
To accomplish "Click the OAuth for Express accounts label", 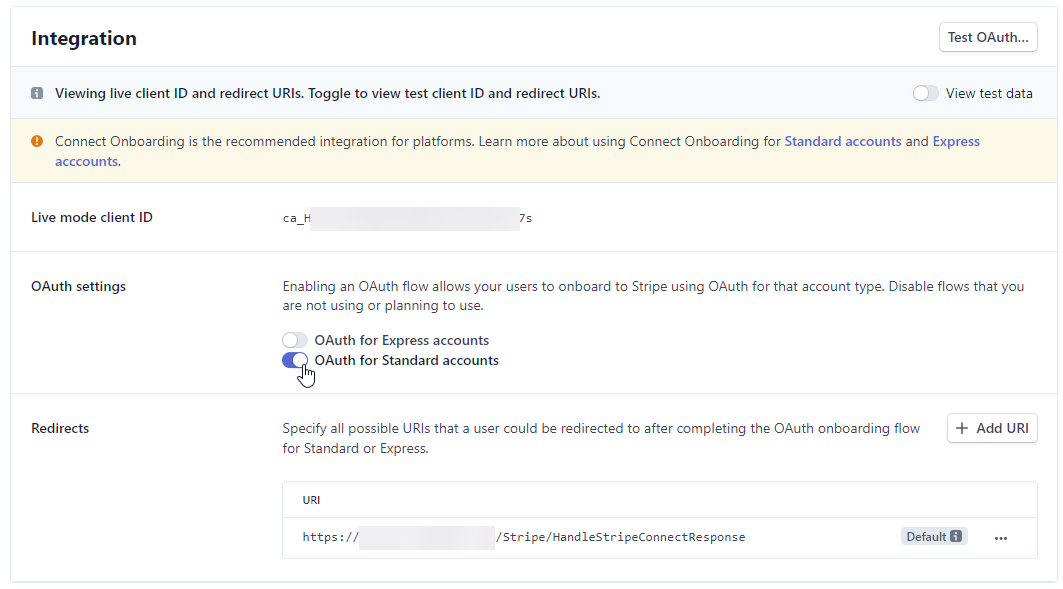I will coord(401,340).
